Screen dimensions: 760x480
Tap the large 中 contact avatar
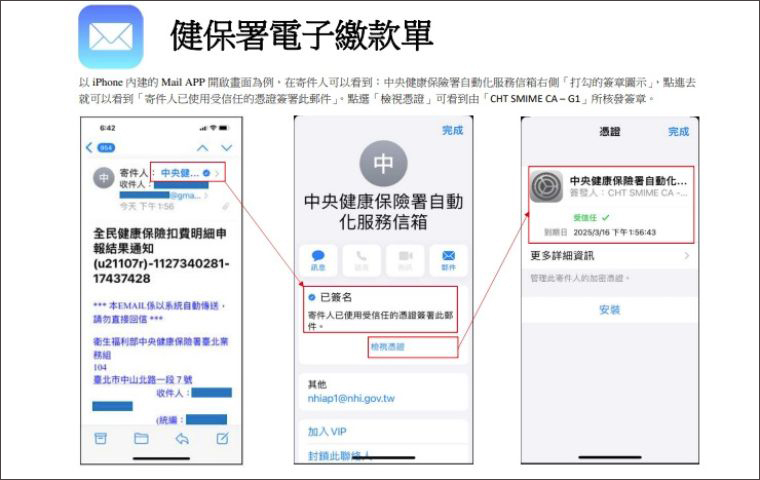coord(383,163)
